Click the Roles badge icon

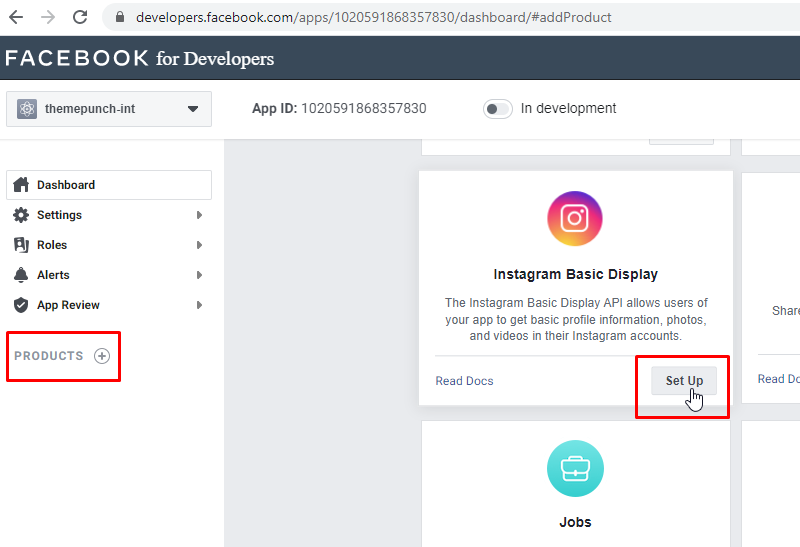[21, 245]
